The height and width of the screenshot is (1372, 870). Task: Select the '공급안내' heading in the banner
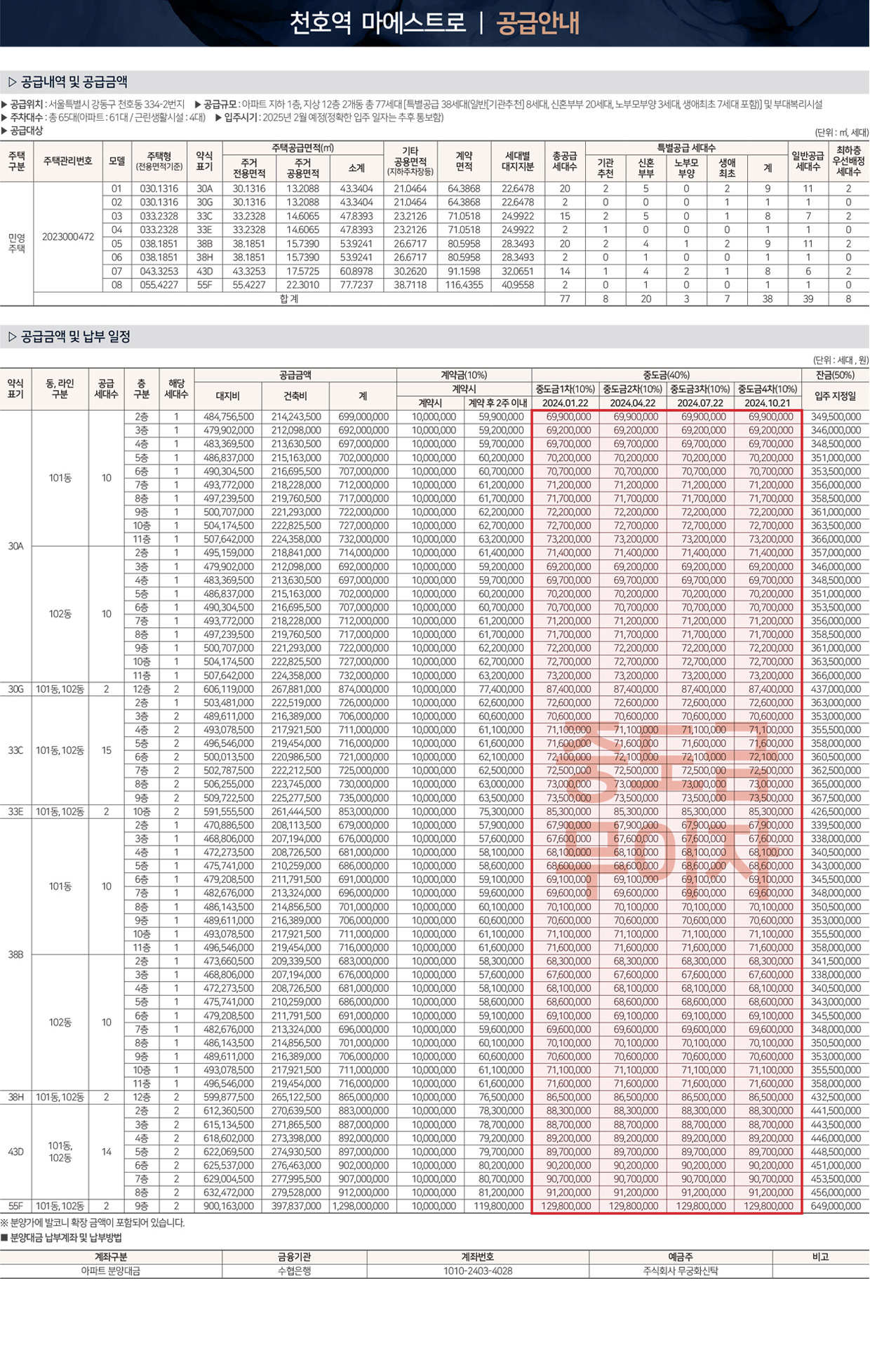(x=538, y=22)
